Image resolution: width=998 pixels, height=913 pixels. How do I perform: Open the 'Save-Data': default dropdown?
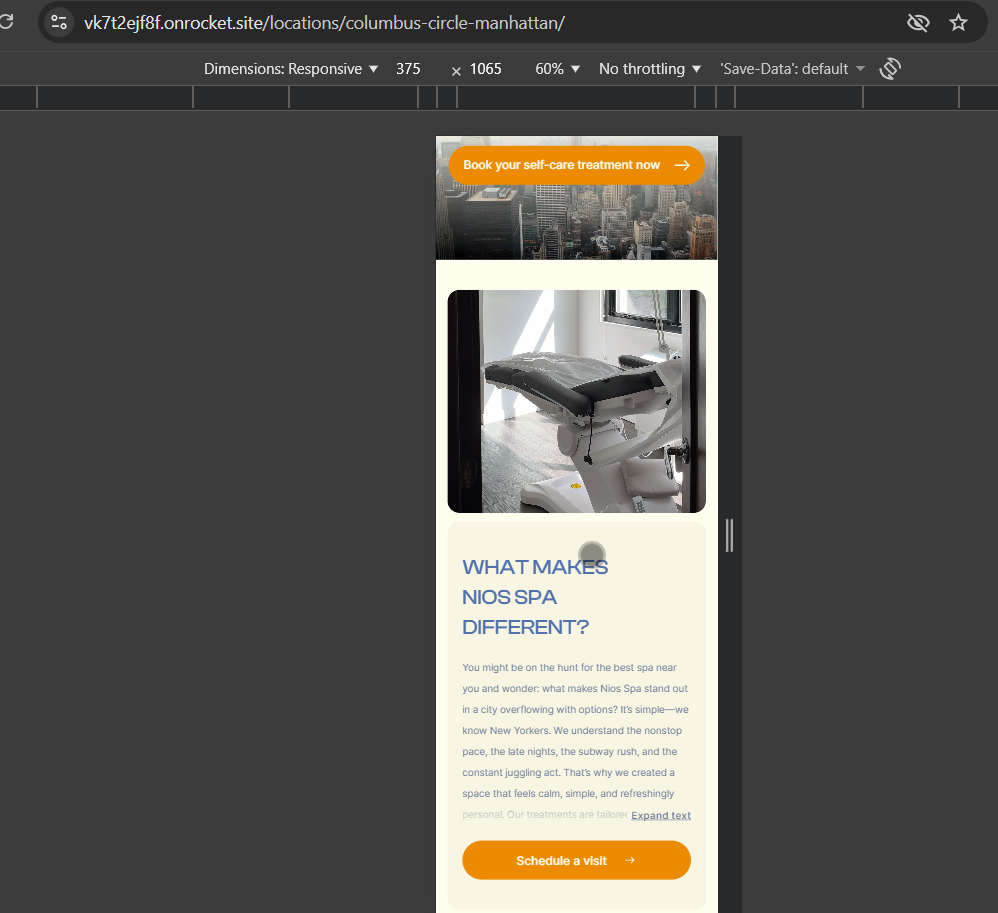[792, 69]
